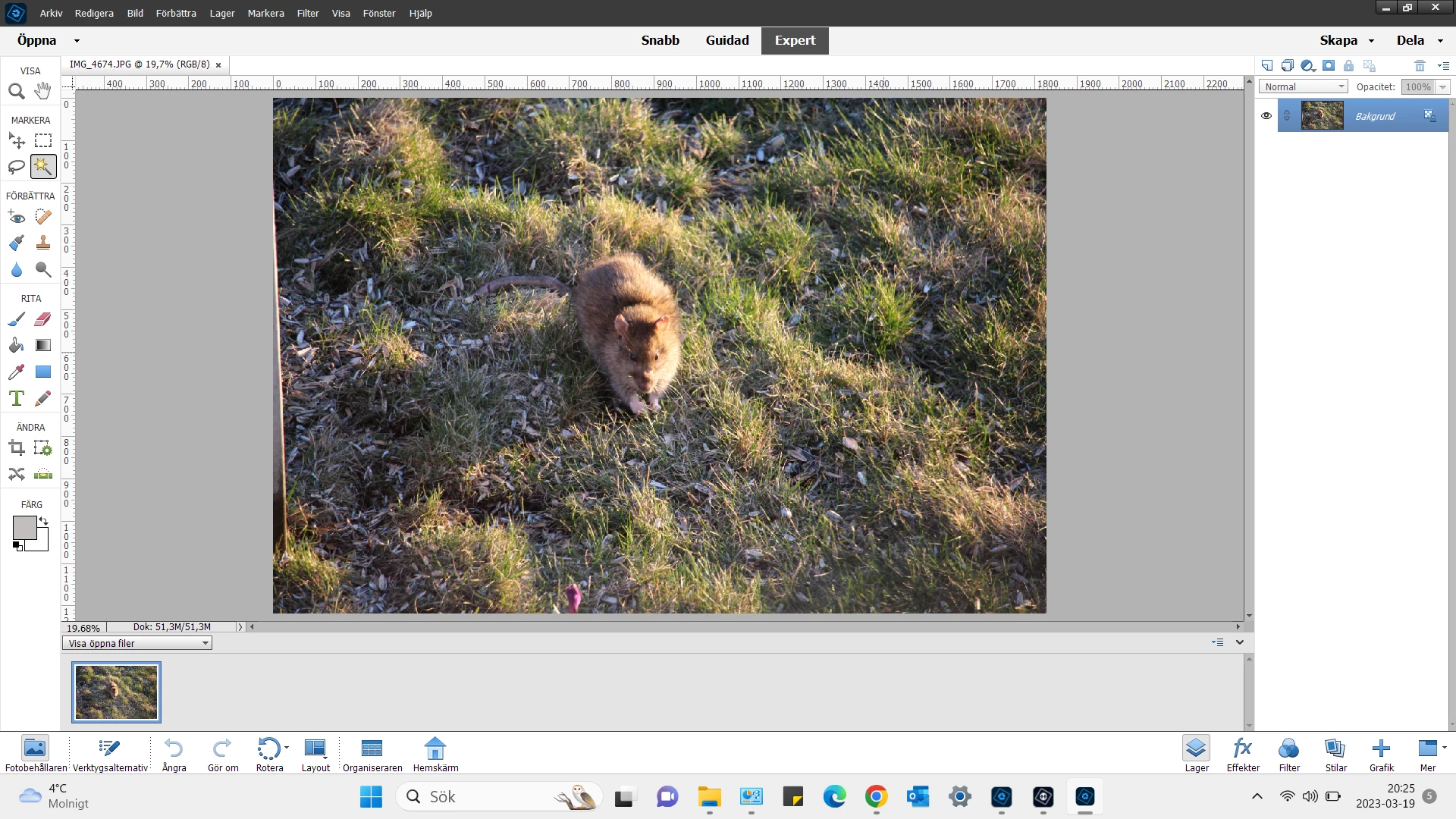Select the Lasso tool
The image size is (1456, 819).
point(16,166)
